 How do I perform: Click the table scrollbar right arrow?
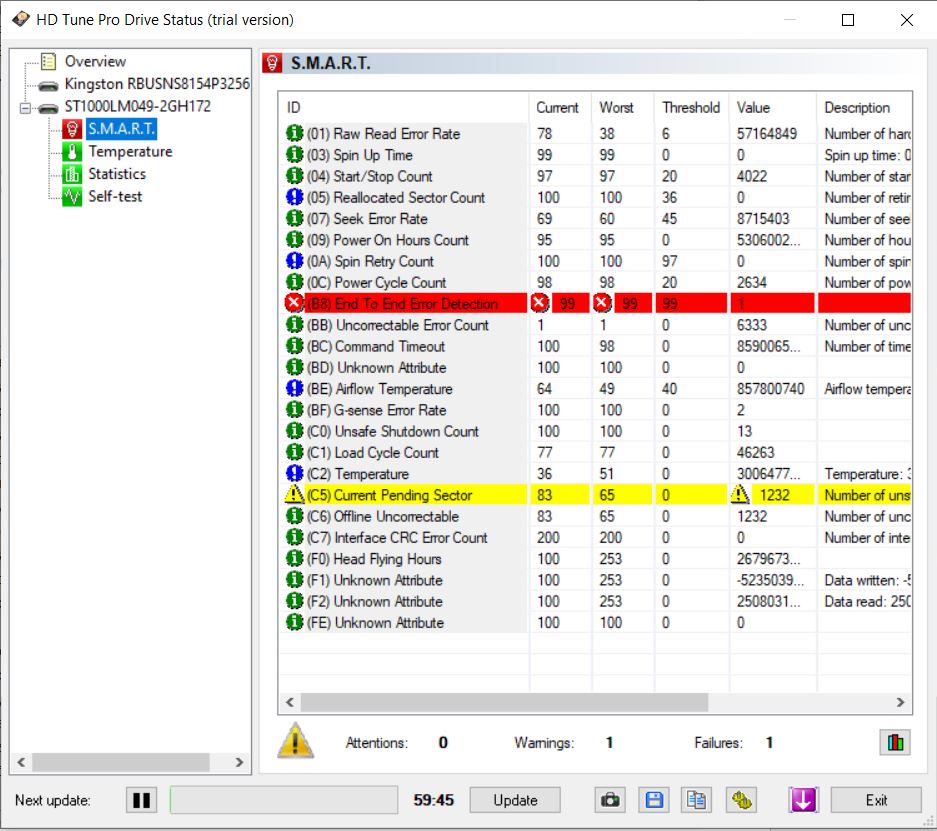click(900, 702)
